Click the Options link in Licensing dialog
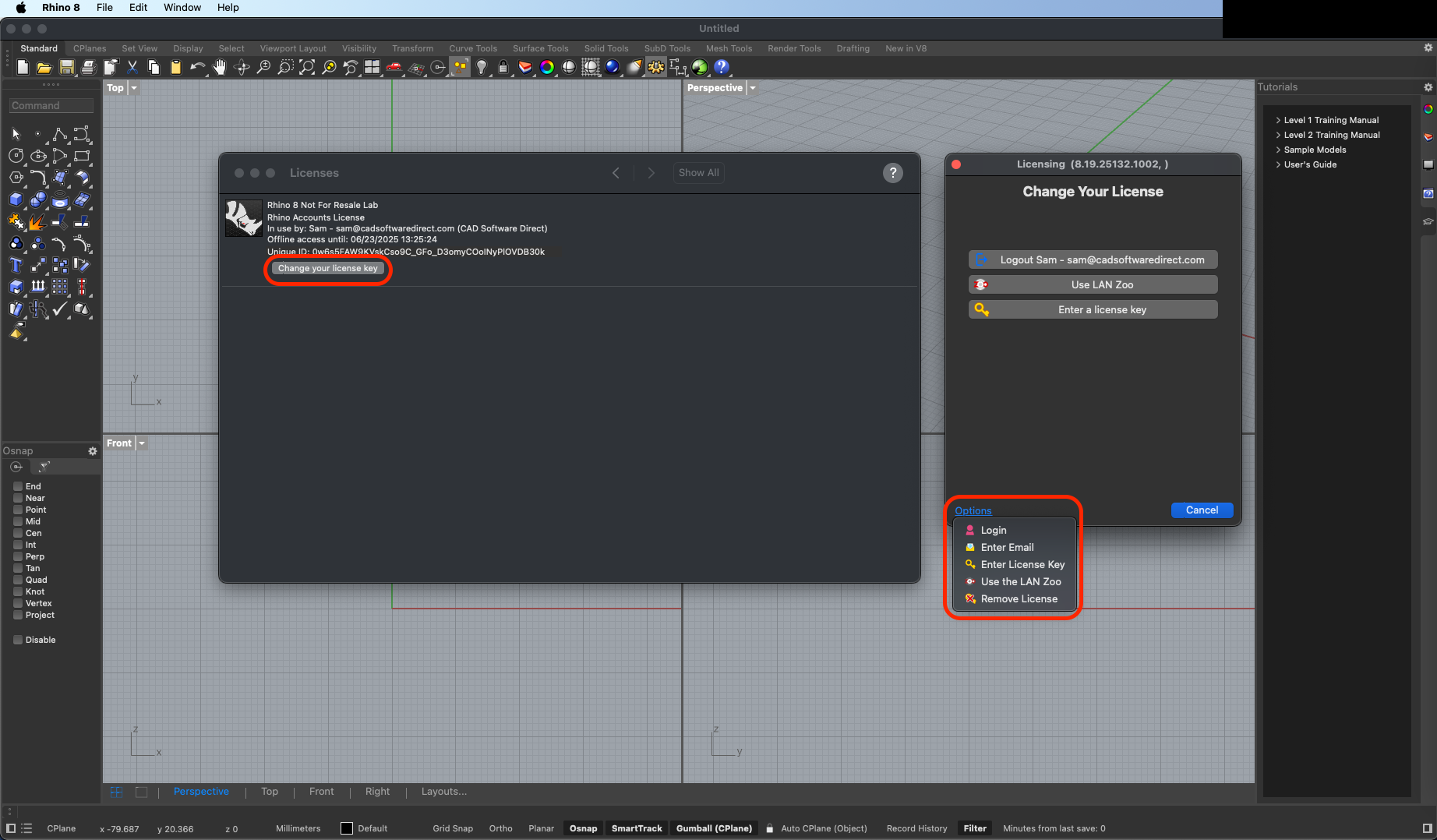The image size is (1437, 840). point(973,510)
